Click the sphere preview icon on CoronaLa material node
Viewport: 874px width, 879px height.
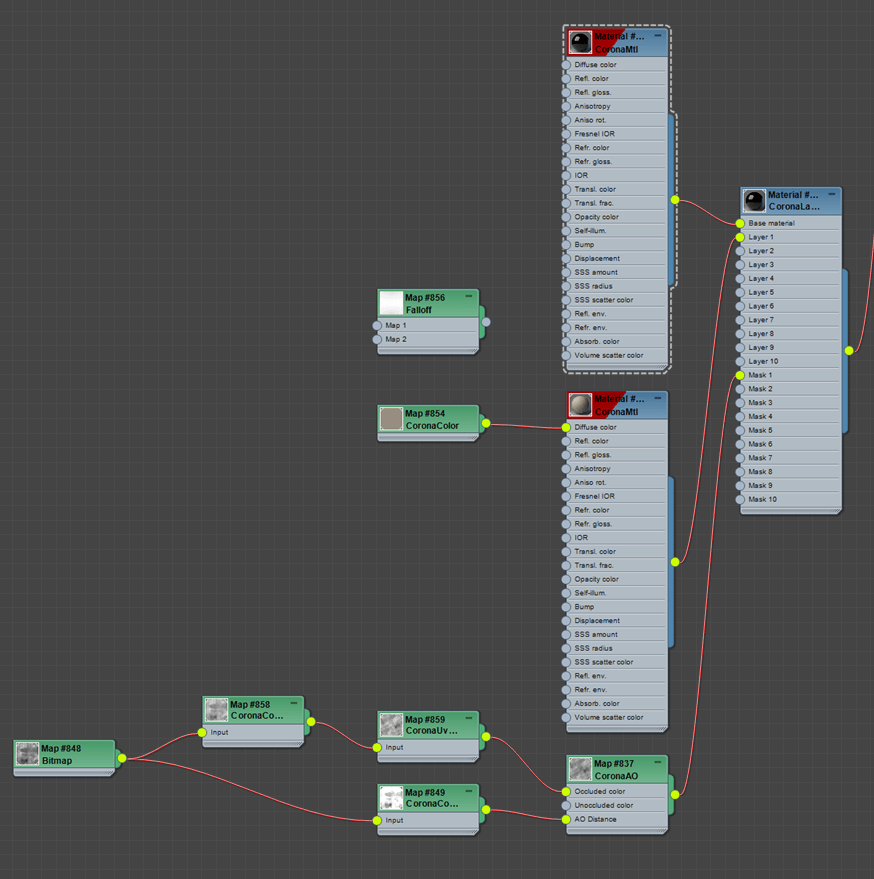[754, 199]
